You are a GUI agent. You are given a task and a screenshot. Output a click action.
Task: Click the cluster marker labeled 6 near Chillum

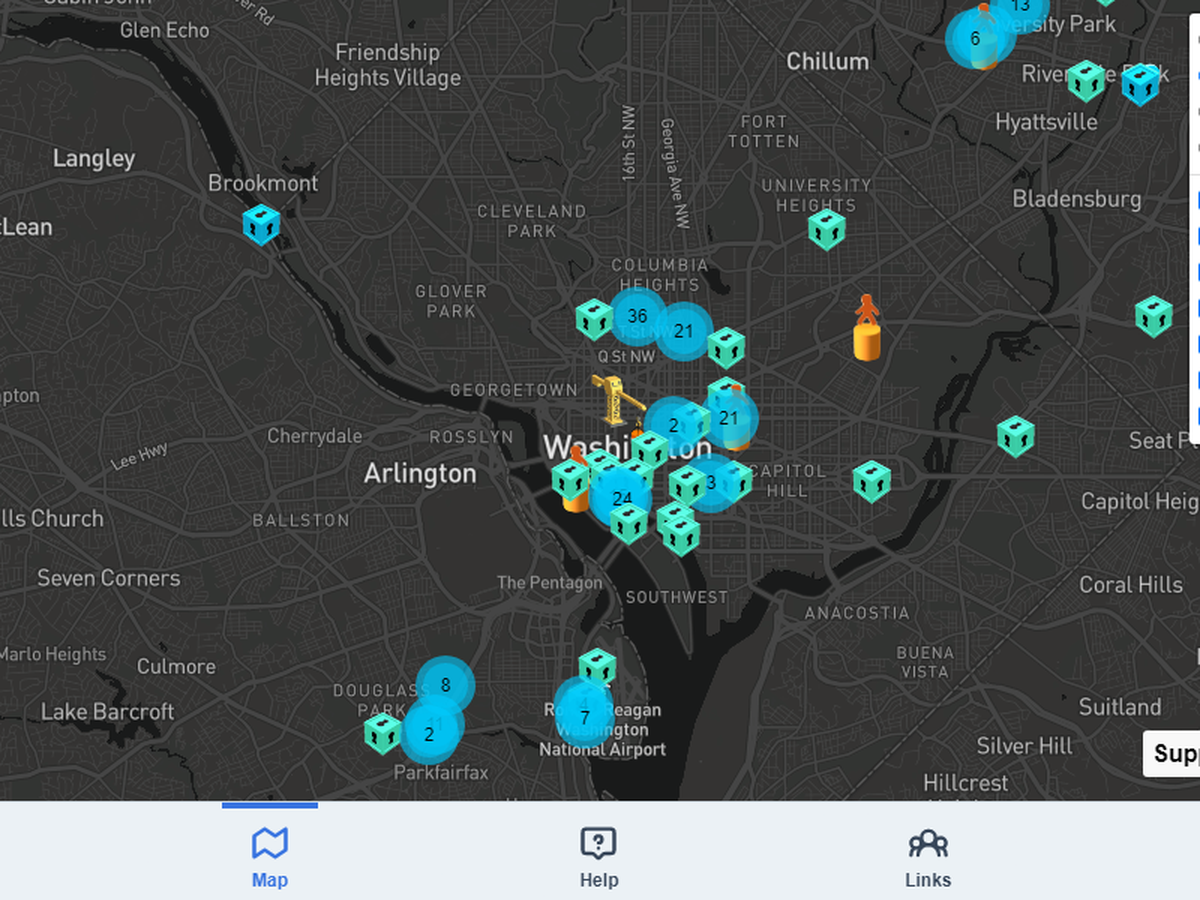pyautogui.click(x=975, y=39)
